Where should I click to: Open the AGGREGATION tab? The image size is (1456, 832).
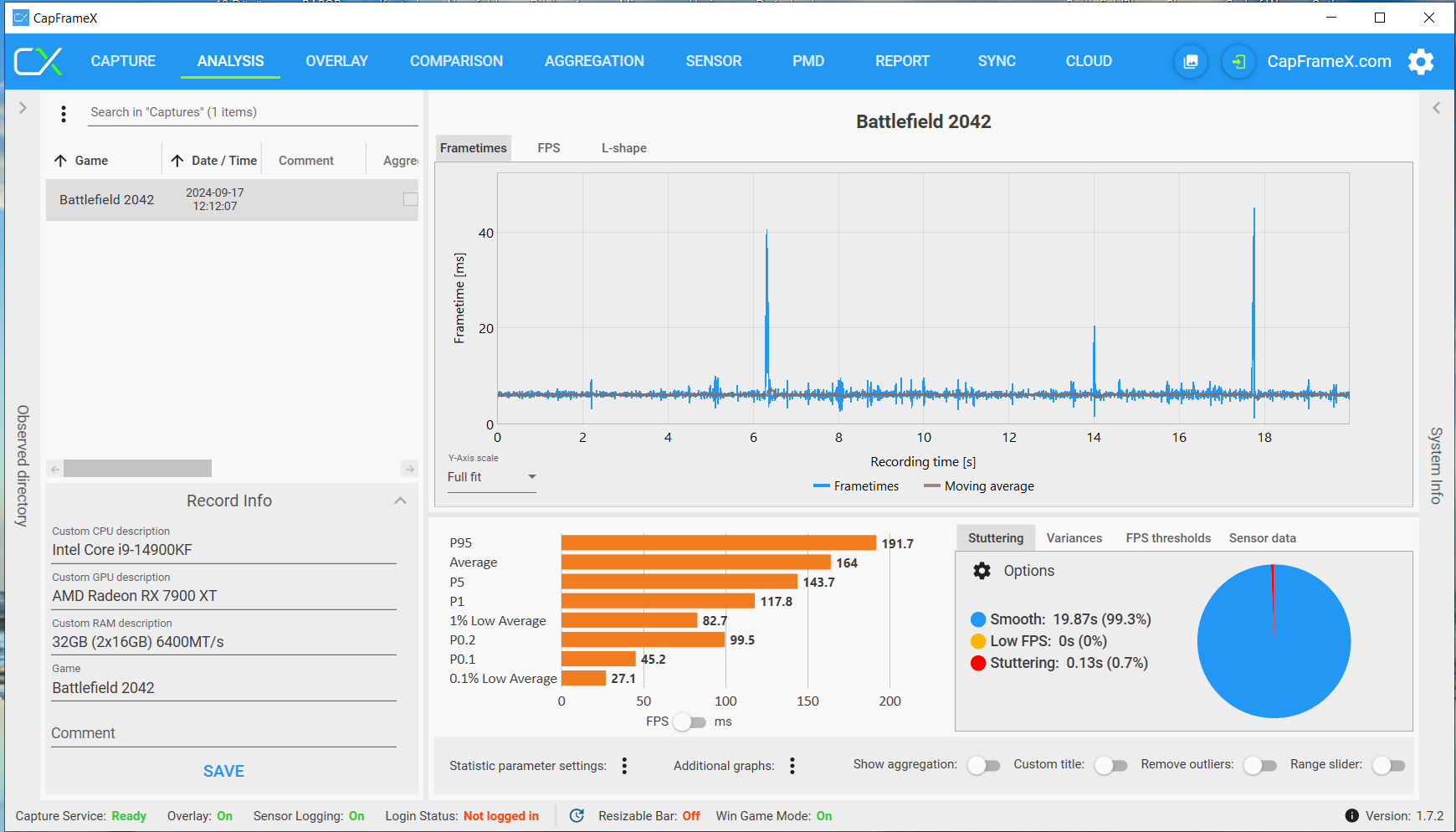(594, 61)
